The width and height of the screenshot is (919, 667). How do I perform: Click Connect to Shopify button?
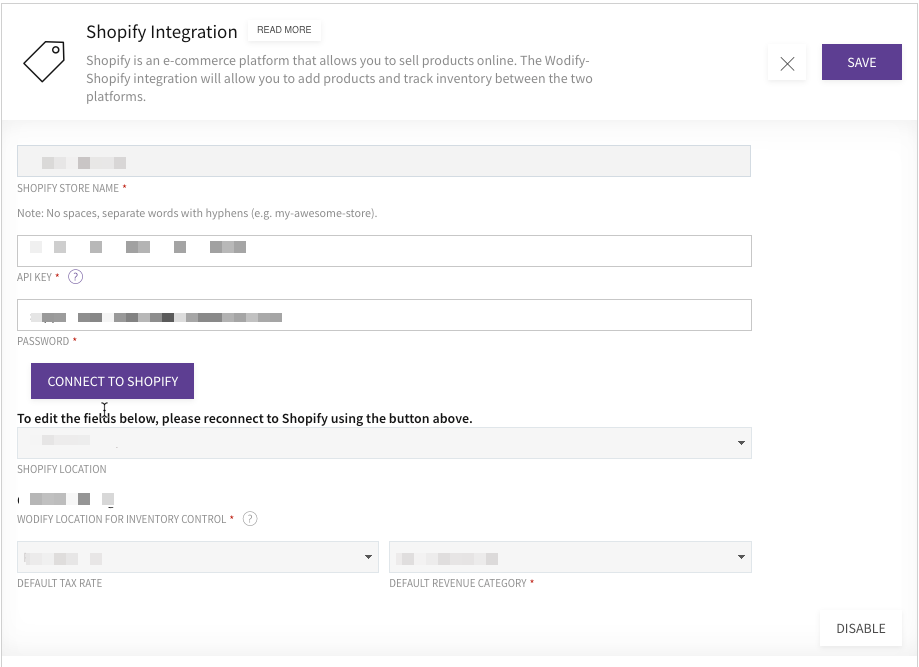coord(113,381)
